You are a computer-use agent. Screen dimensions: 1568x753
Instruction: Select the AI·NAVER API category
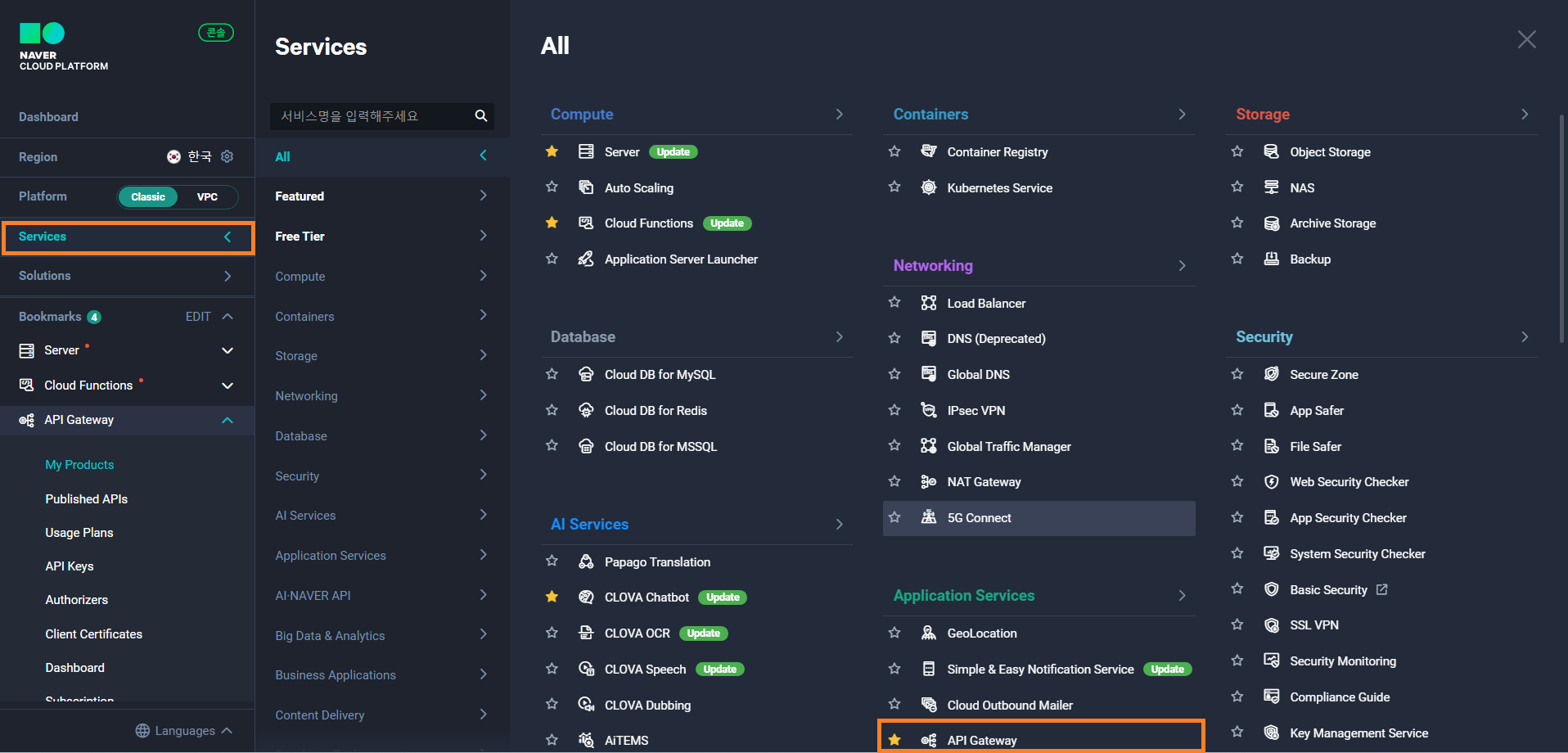382,595
